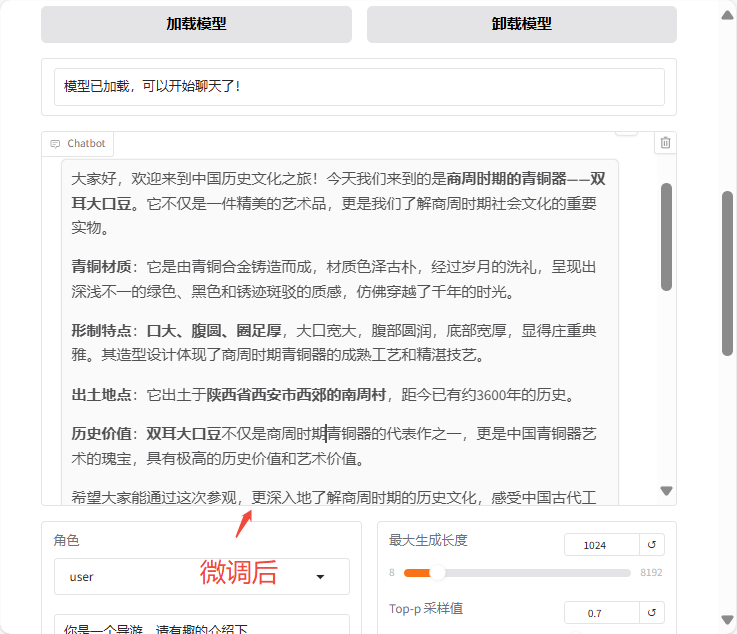This screenshot has width=737, height=634.
Task: Click the Top-p 采样值 label
Action: click(426, 609)
